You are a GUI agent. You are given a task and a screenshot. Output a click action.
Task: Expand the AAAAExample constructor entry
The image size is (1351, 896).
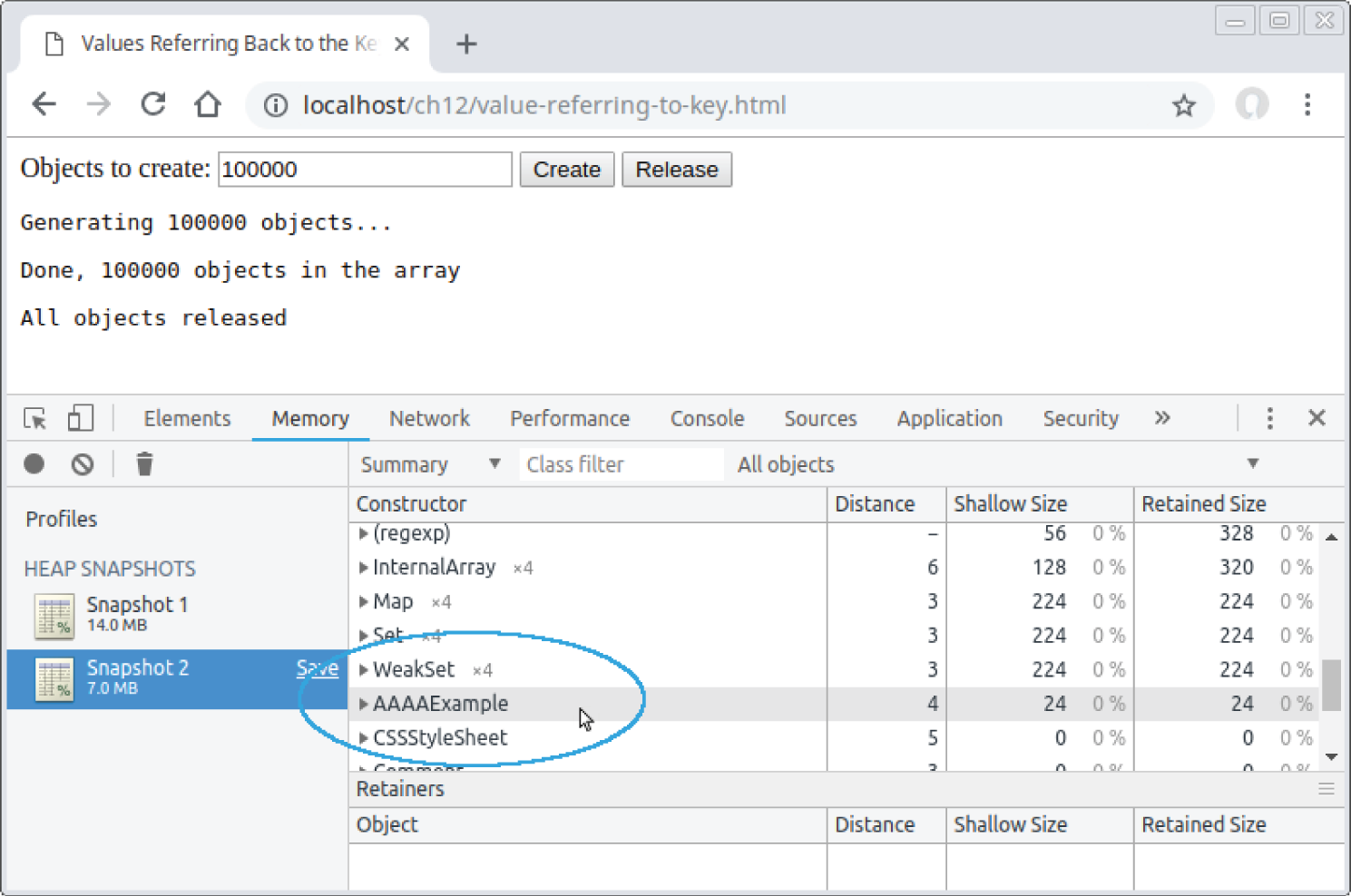click(363, 703)
